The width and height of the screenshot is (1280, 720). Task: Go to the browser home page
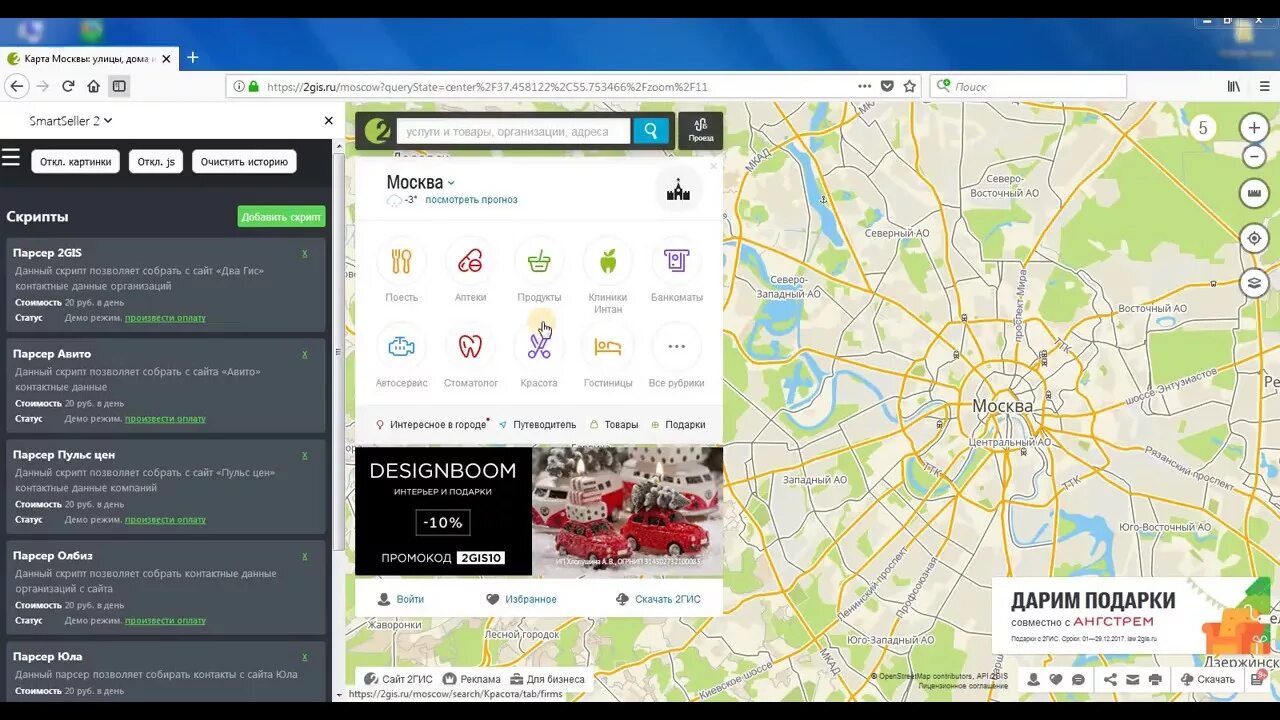94,86
